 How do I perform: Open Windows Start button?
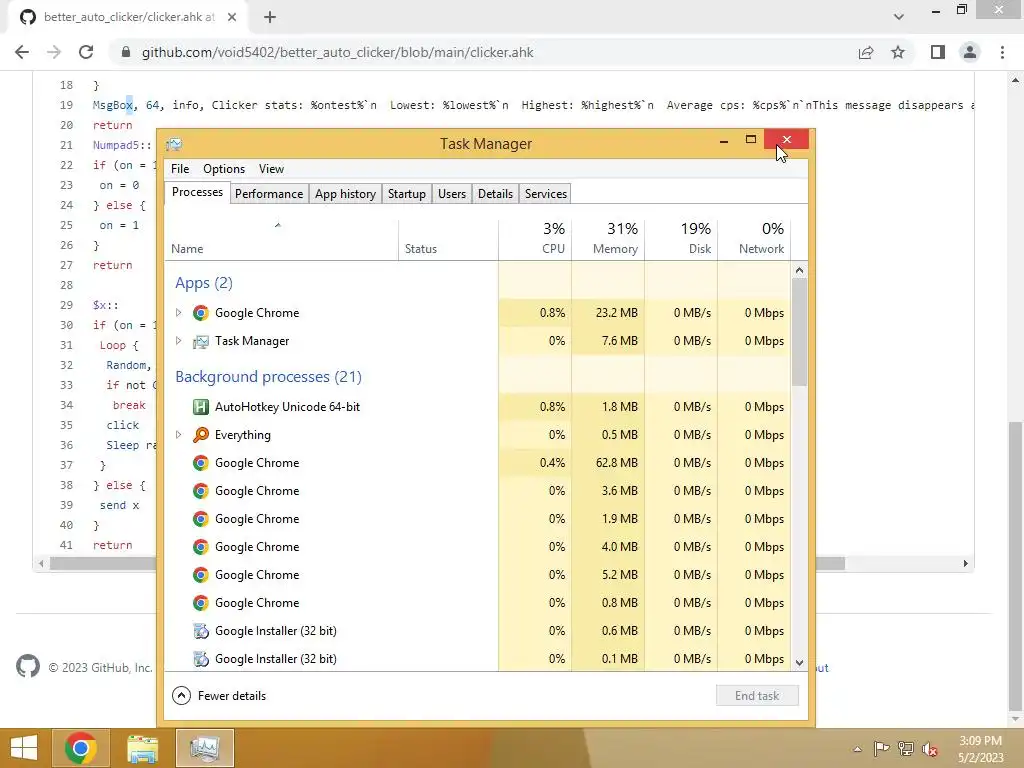(24, 748)
